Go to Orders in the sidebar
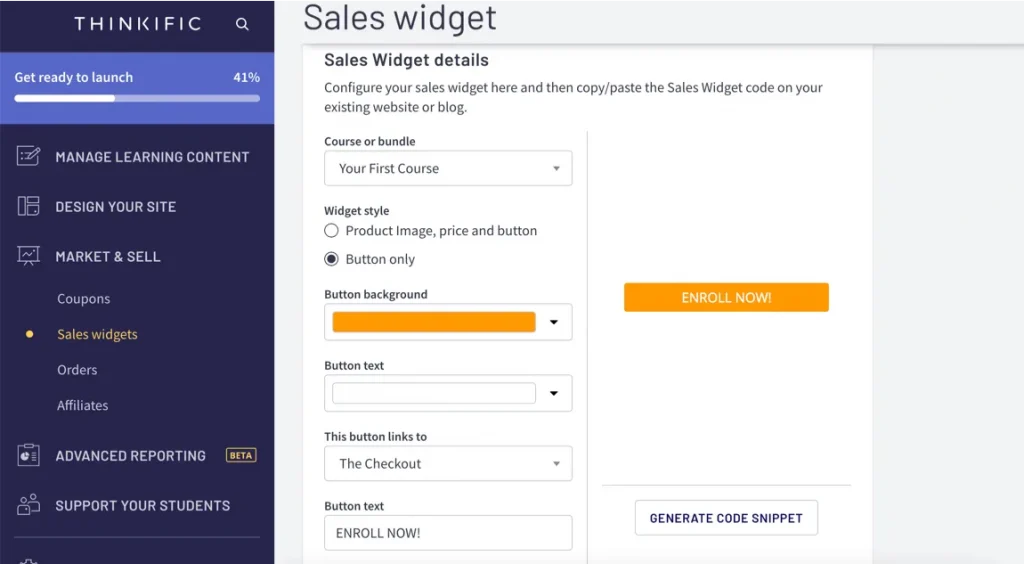Screen dimensions: 1024x564 pos(77,370)
